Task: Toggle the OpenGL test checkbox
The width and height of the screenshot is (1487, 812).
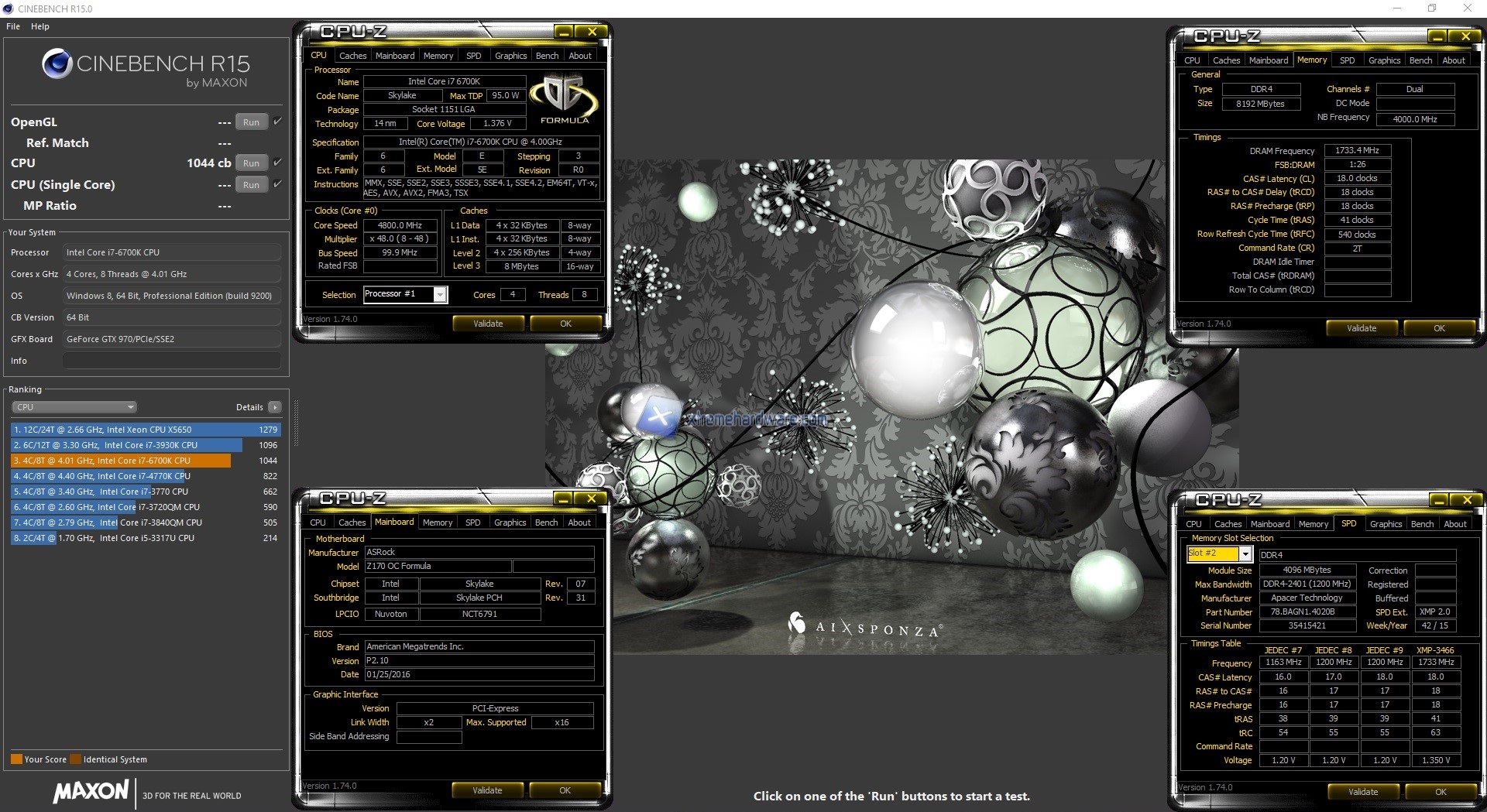Action: pyautogui.click(x=277, y=122)
